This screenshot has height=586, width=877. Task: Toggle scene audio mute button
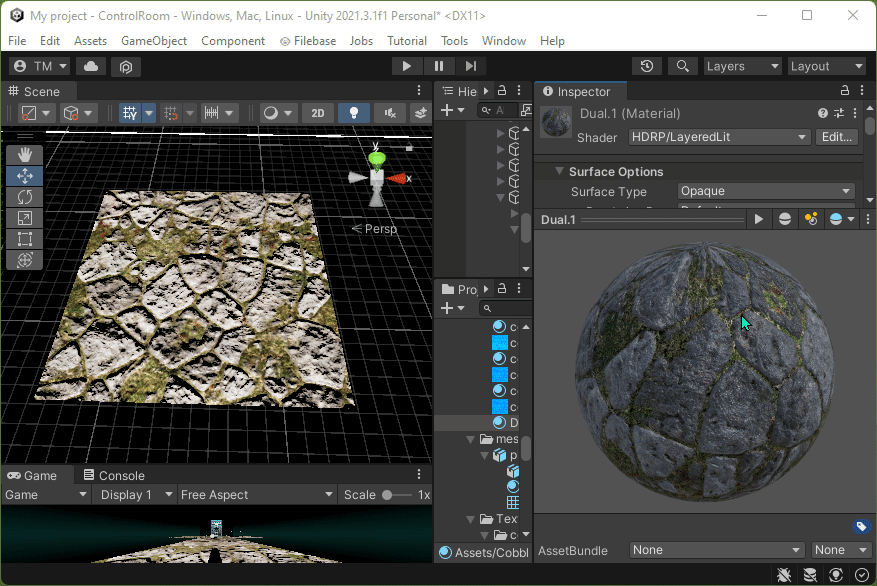coord(388,113)
